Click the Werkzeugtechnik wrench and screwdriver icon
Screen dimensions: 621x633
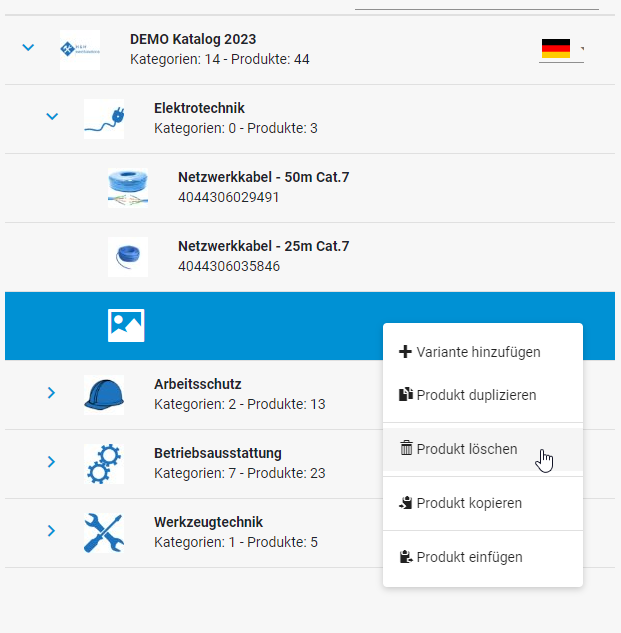pos(104,533)
